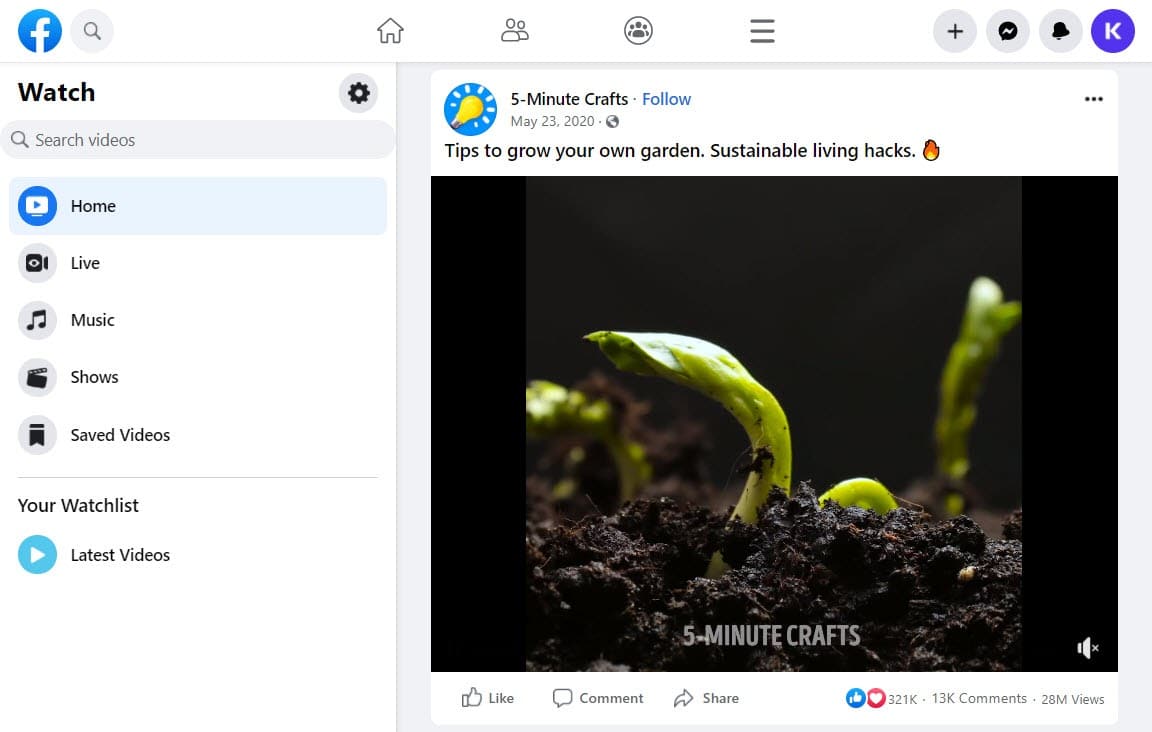Like the 5-Minute Crafts post
The image size is (1152, 732).
[x=488, y=697]
